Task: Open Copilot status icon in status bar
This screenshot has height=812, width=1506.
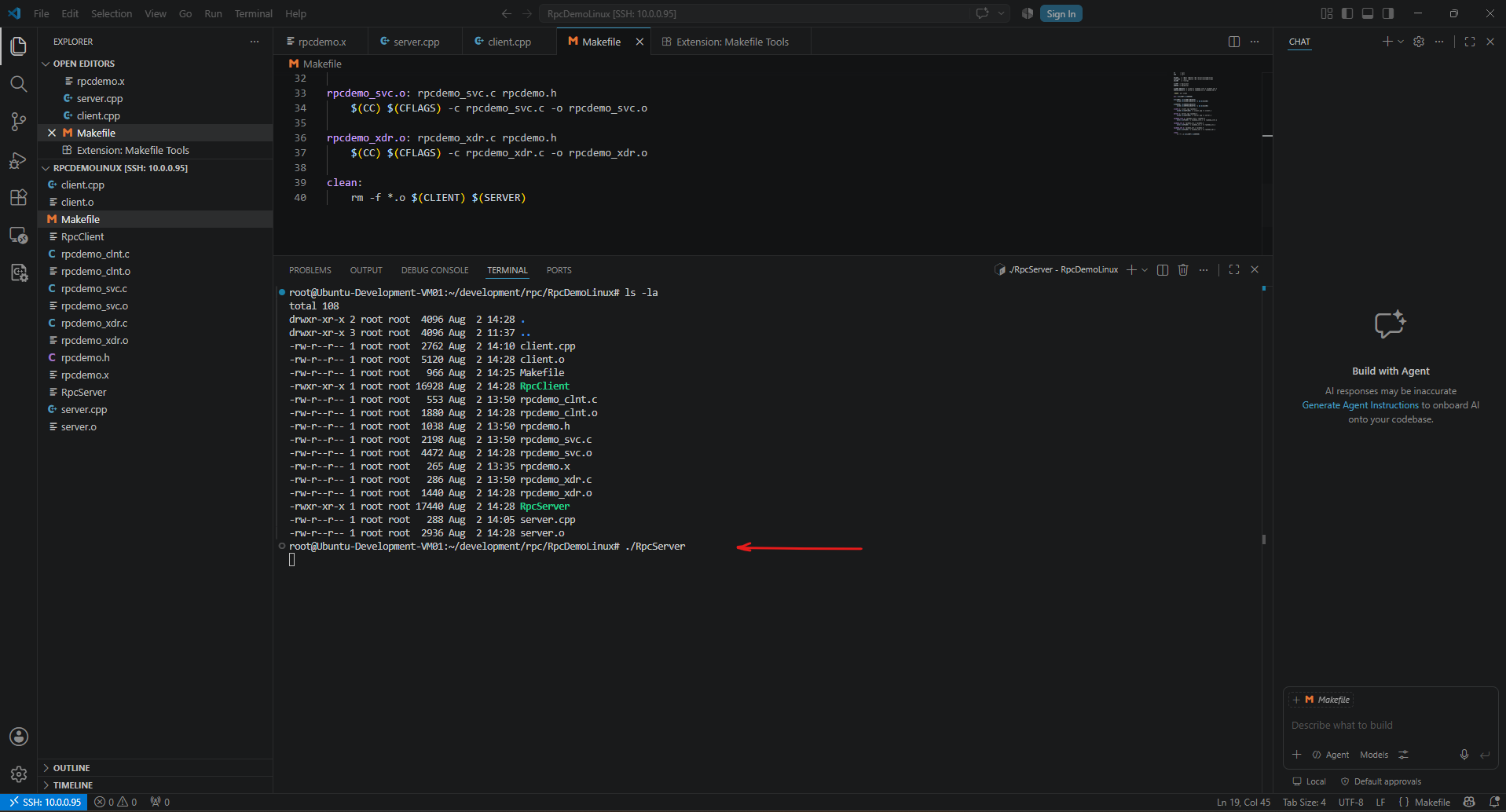Action: tap(1469, 802)
